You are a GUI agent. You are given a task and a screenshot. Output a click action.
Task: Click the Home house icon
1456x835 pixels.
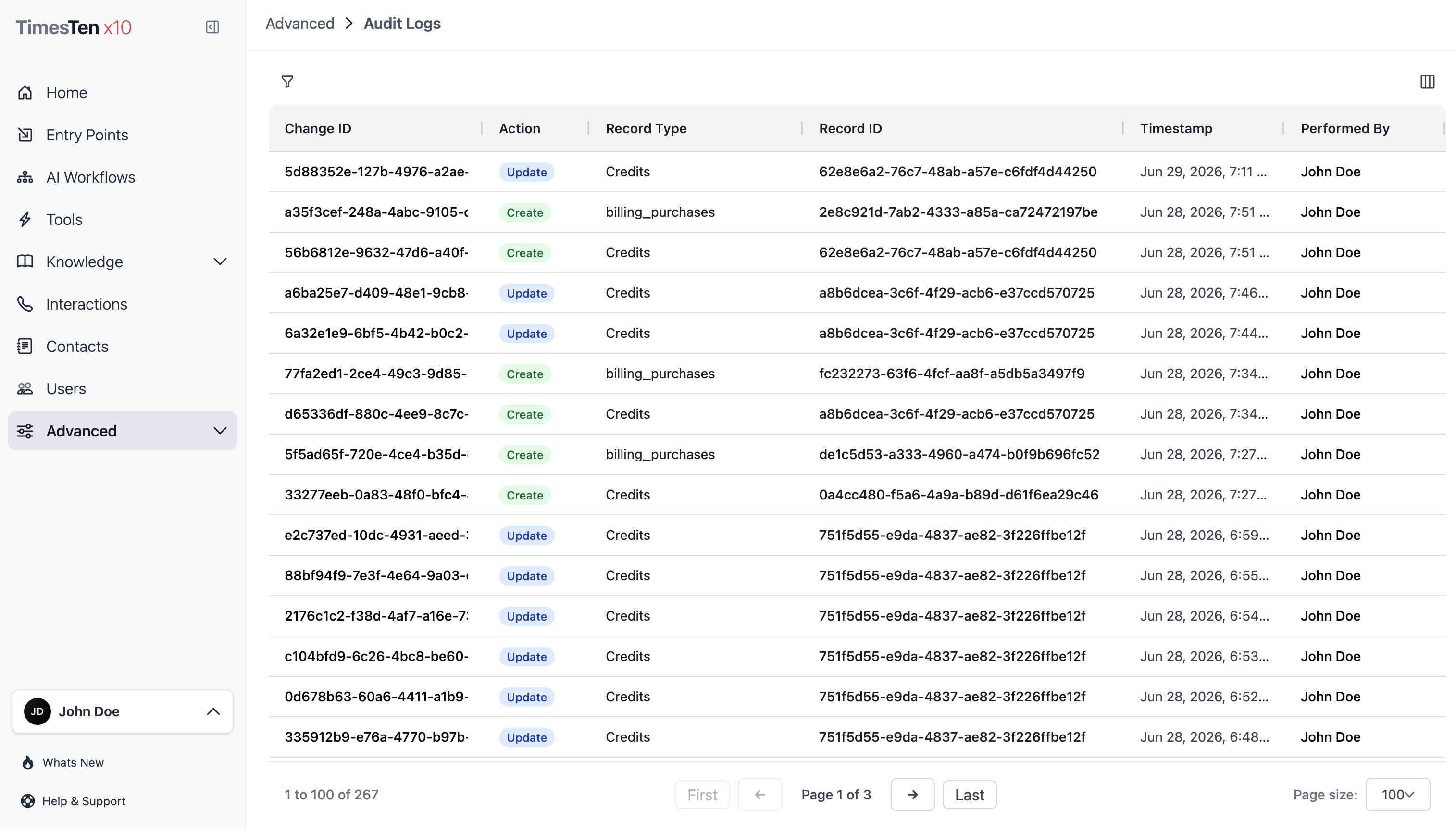point(25,92)
